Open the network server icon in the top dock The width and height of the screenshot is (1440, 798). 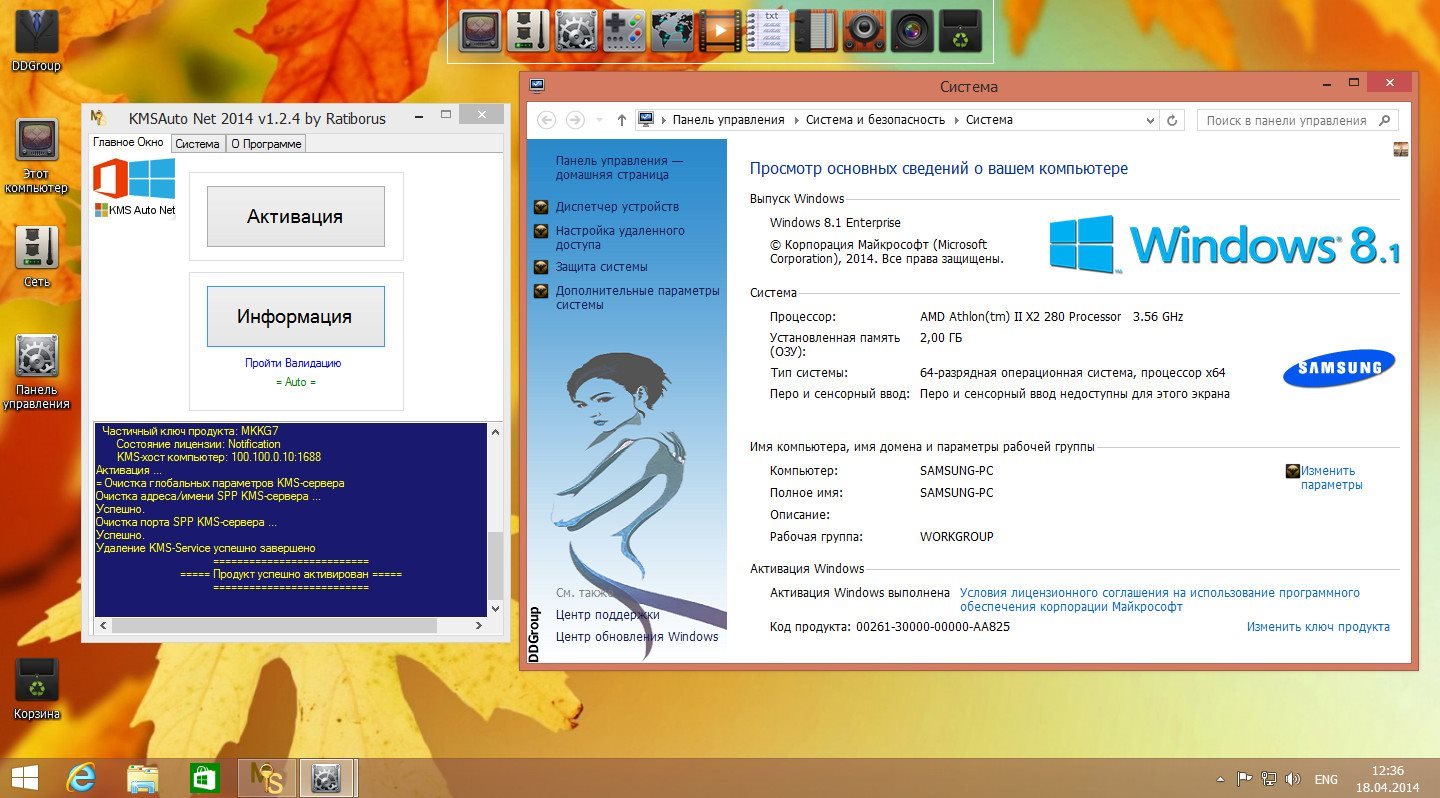528,31
